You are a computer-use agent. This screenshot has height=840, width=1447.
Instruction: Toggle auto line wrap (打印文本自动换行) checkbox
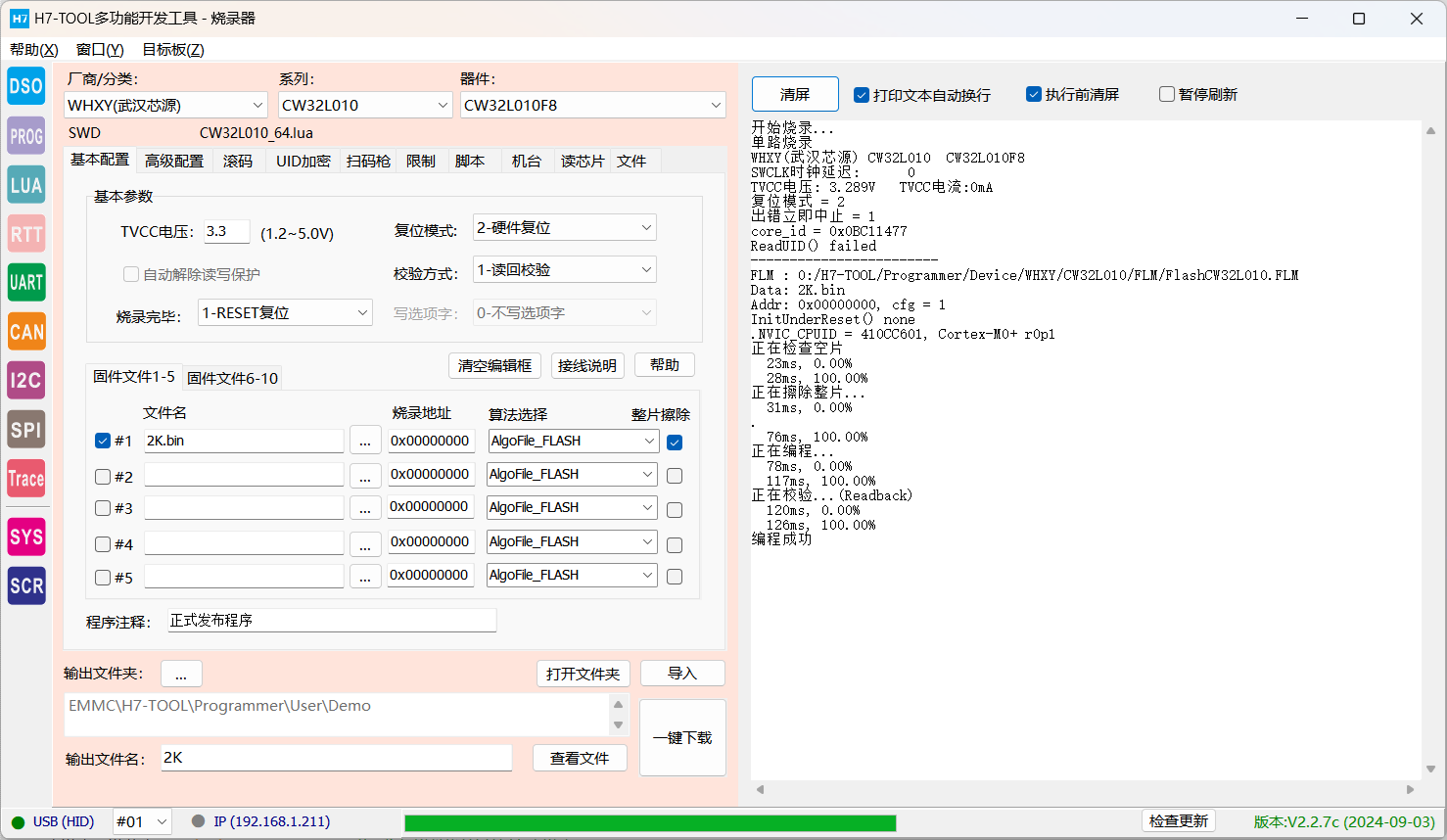coord(862,95)
